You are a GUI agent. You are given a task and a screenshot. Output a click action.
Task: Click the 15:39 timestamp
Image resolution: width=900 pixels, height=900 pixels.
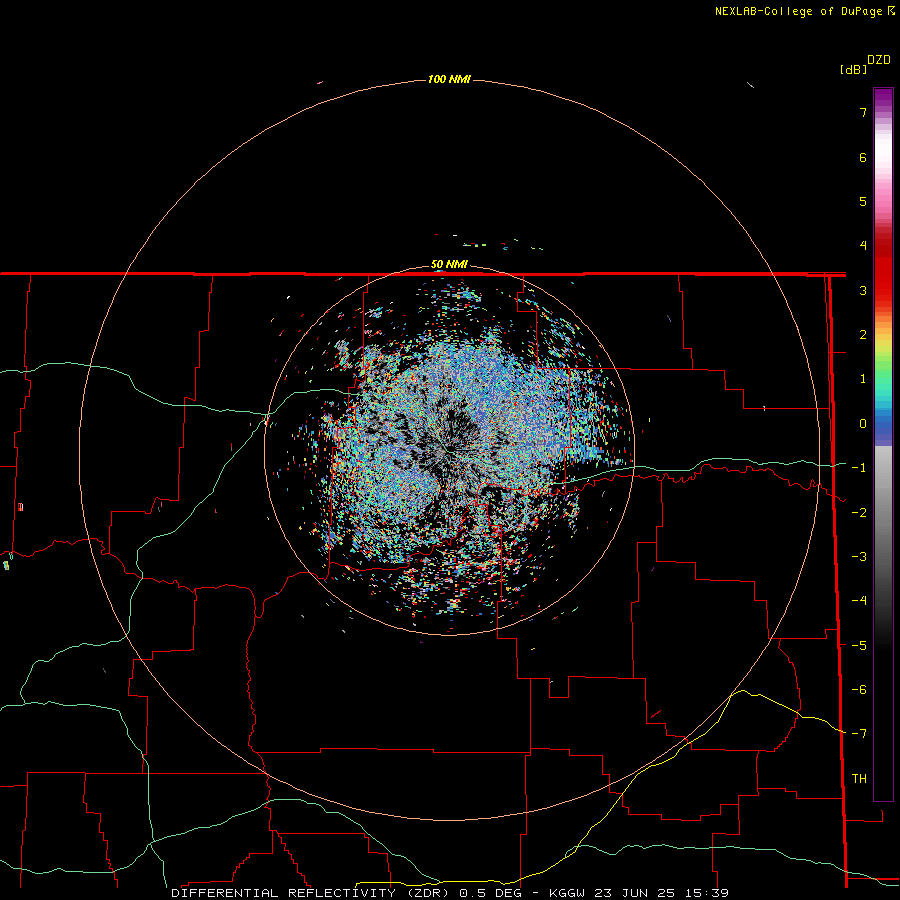click(x=707, y=893)
